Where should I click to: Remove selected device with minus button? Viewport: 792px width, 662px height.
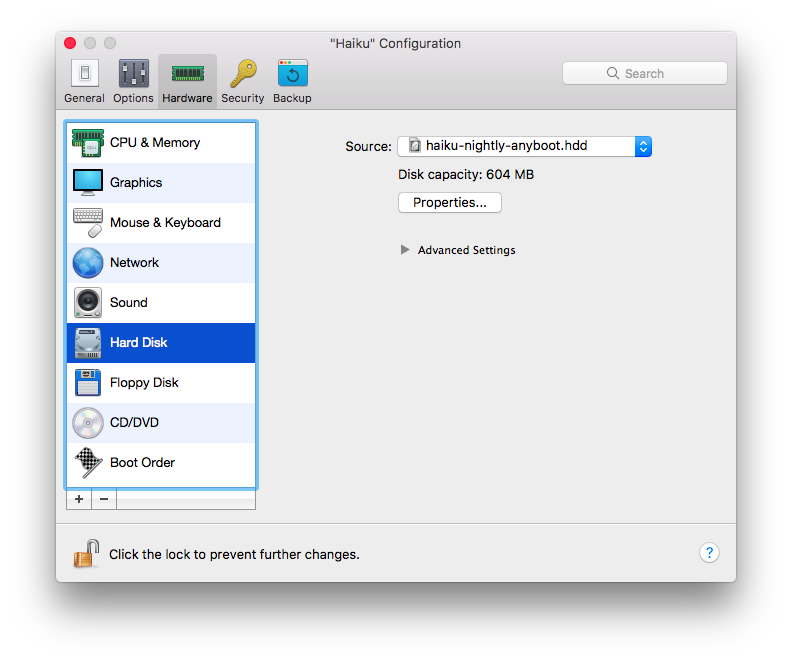(104, 499)
